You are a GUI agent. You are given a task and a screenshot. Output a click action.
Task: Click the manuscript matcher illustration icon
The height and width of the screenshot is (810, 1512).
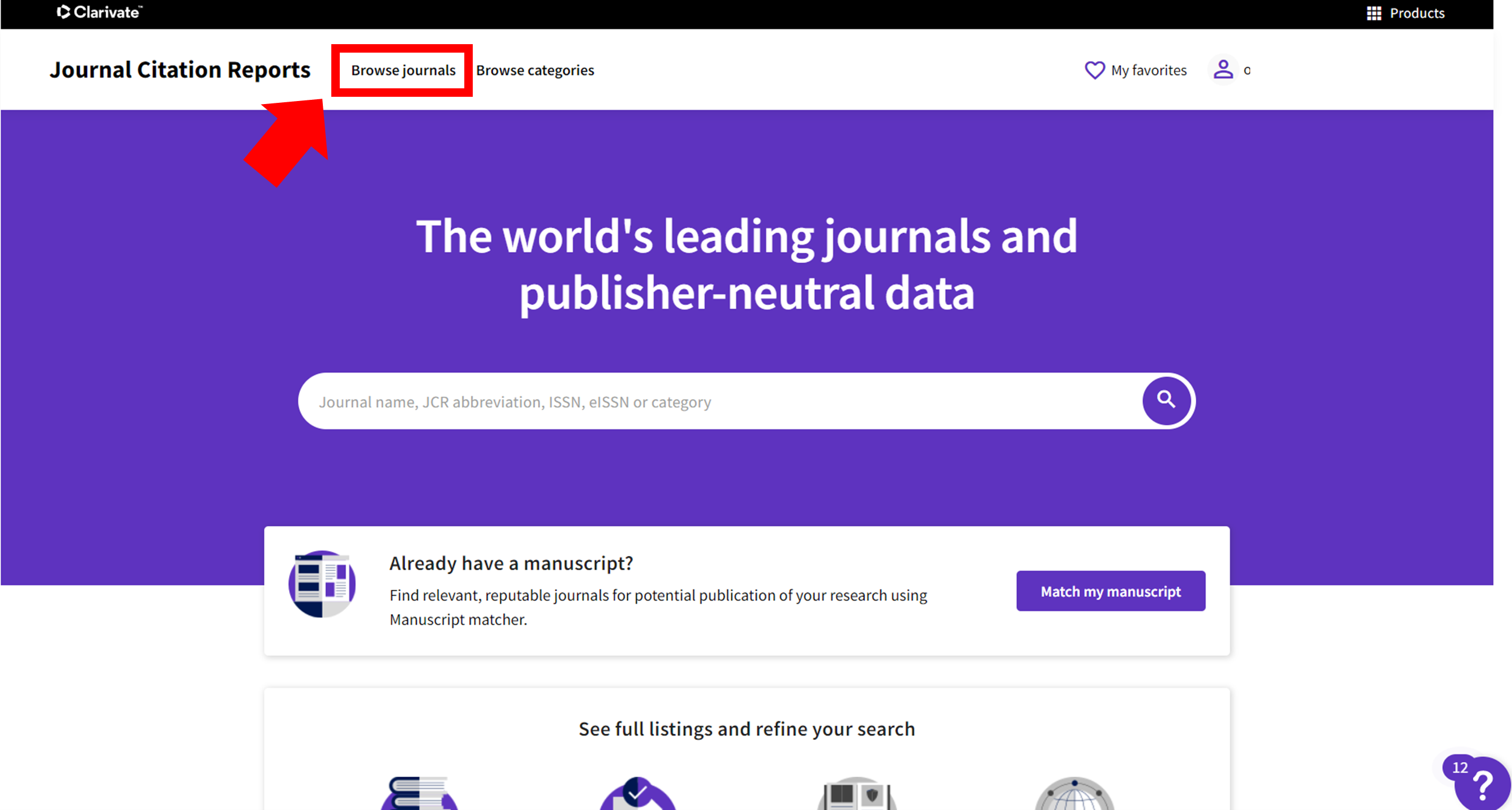322,584
